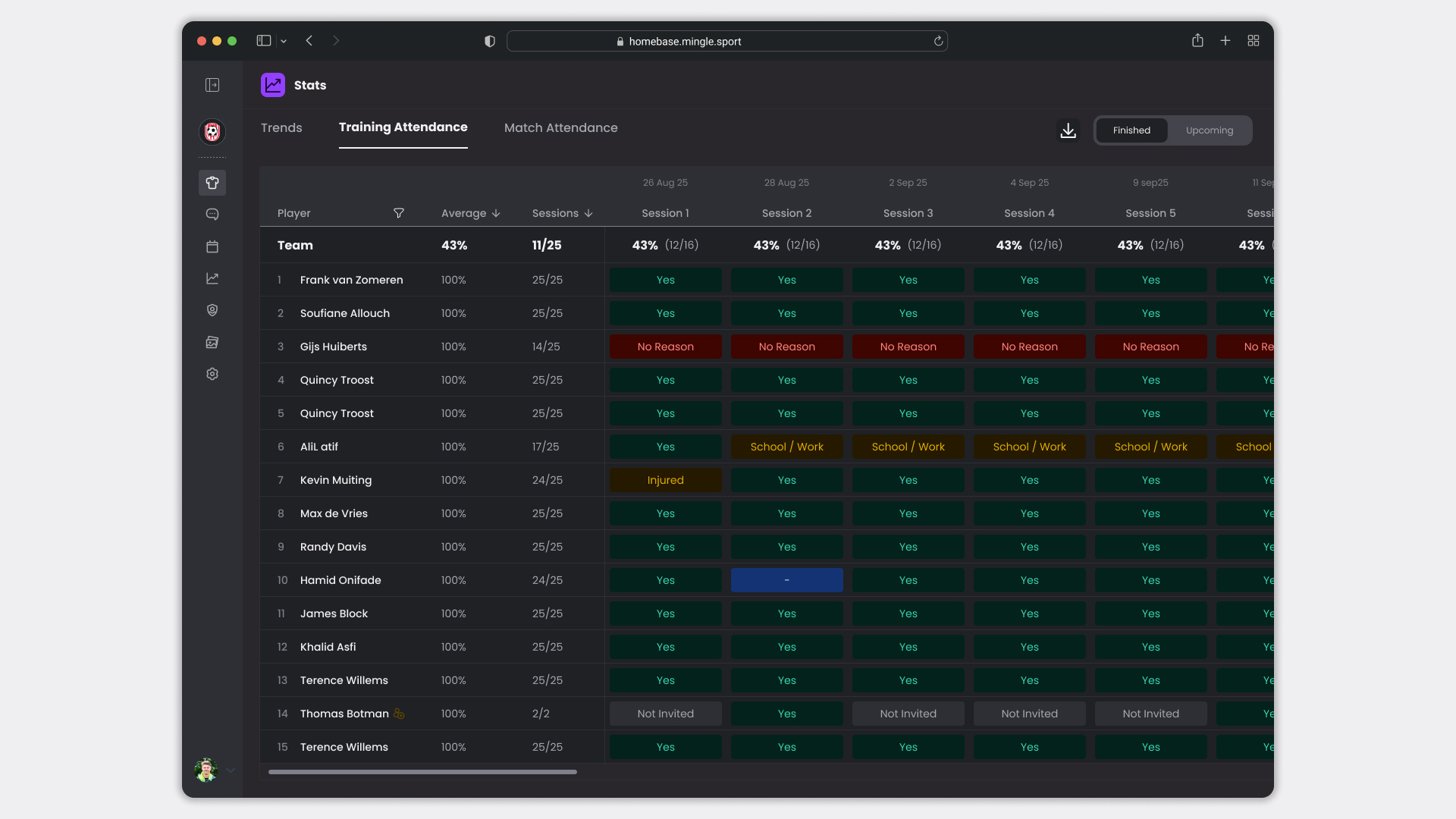This screenshot has width=1456, height=819.
Task: Open the Trends tab
Action: 281,127
